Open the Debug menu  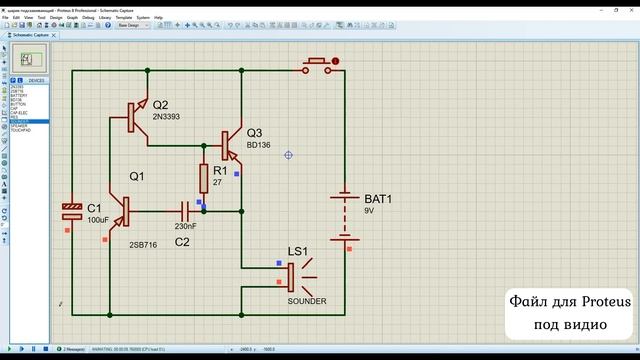pyautogui.click(x=88, y=18)
